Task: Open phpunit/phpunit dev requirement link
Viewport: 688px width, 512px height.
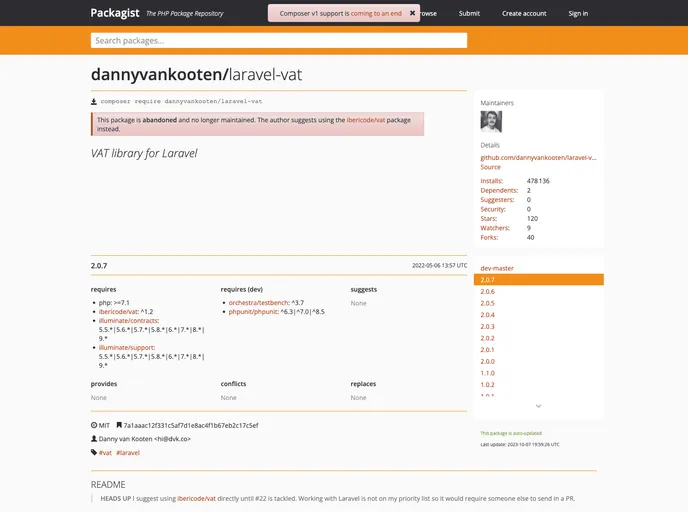Action: 253,311
